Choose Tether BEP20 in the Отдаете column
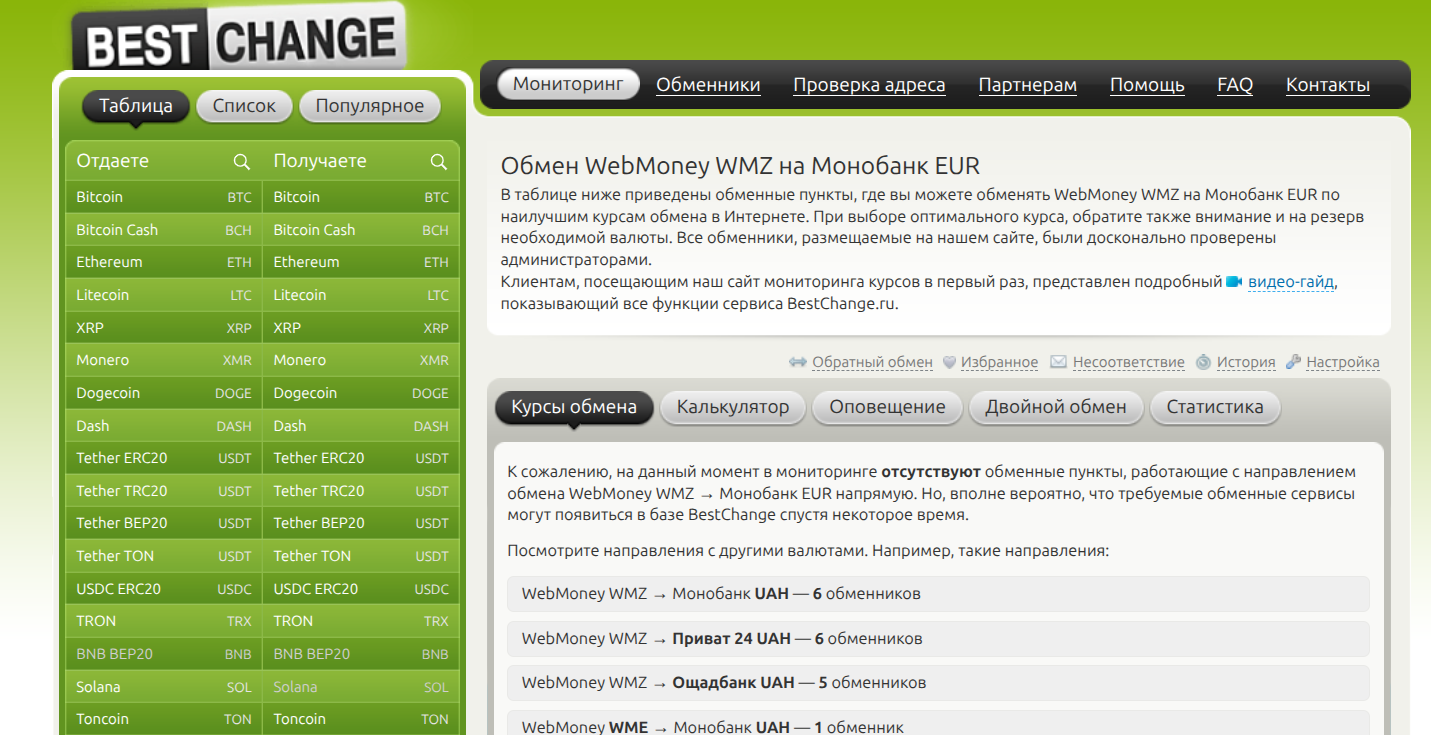The width and height of the screenshot is (1431, 735). tap(164, 523)
